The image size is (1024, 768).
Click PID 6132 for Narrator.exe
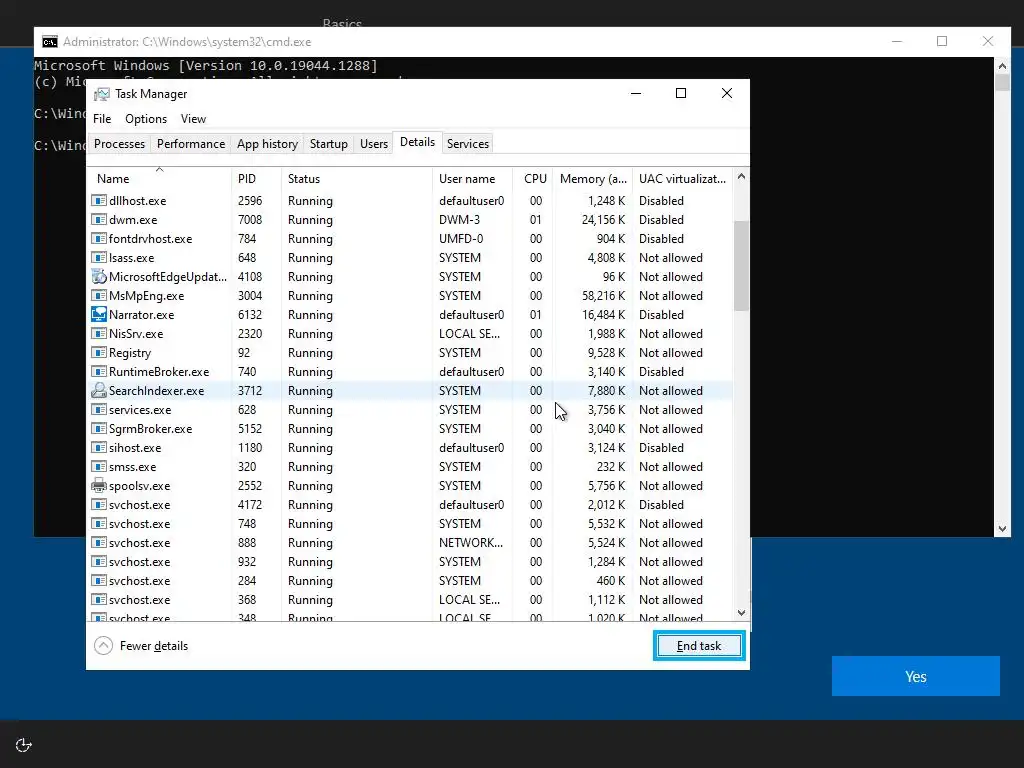click(x=249, y=314)
